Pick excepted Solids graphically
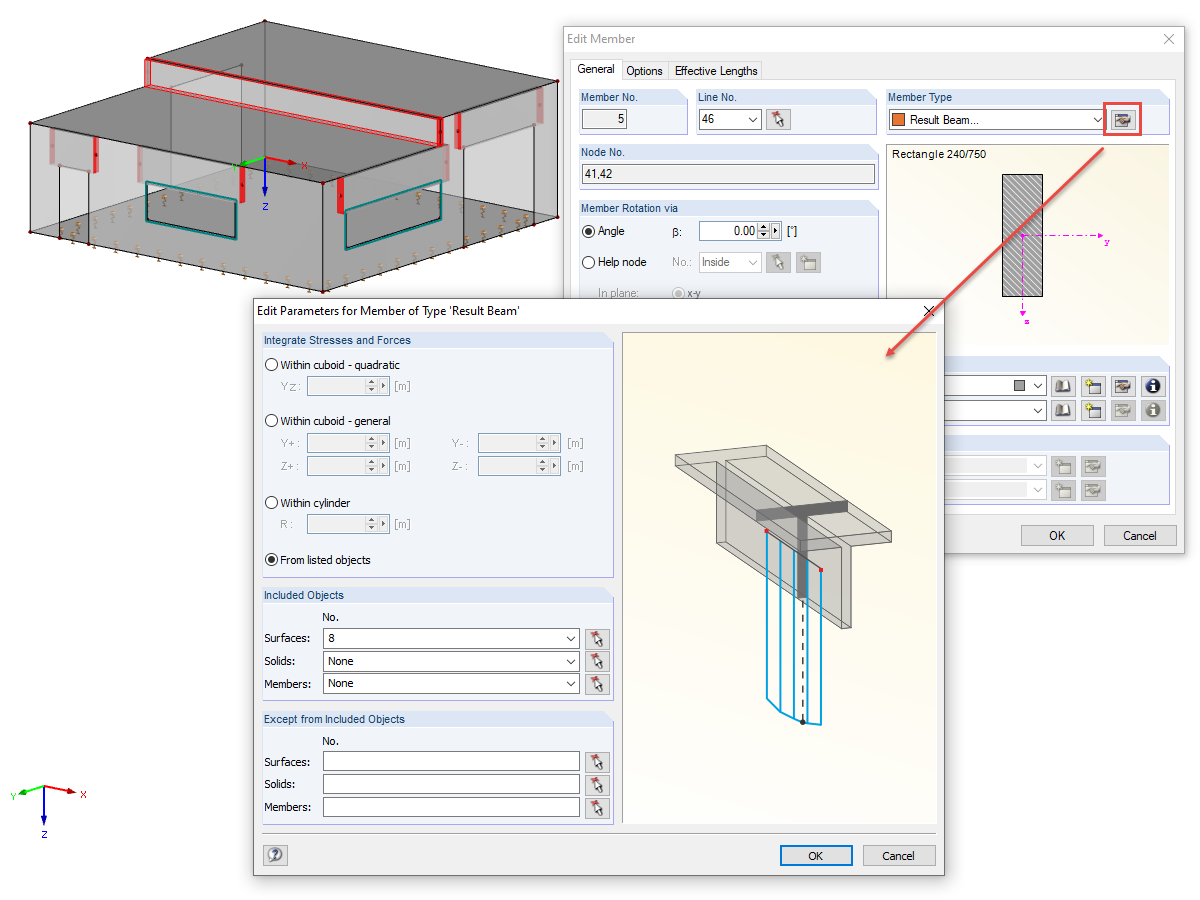The width and height of the screenshot is (1200, 900). point(597,785)
